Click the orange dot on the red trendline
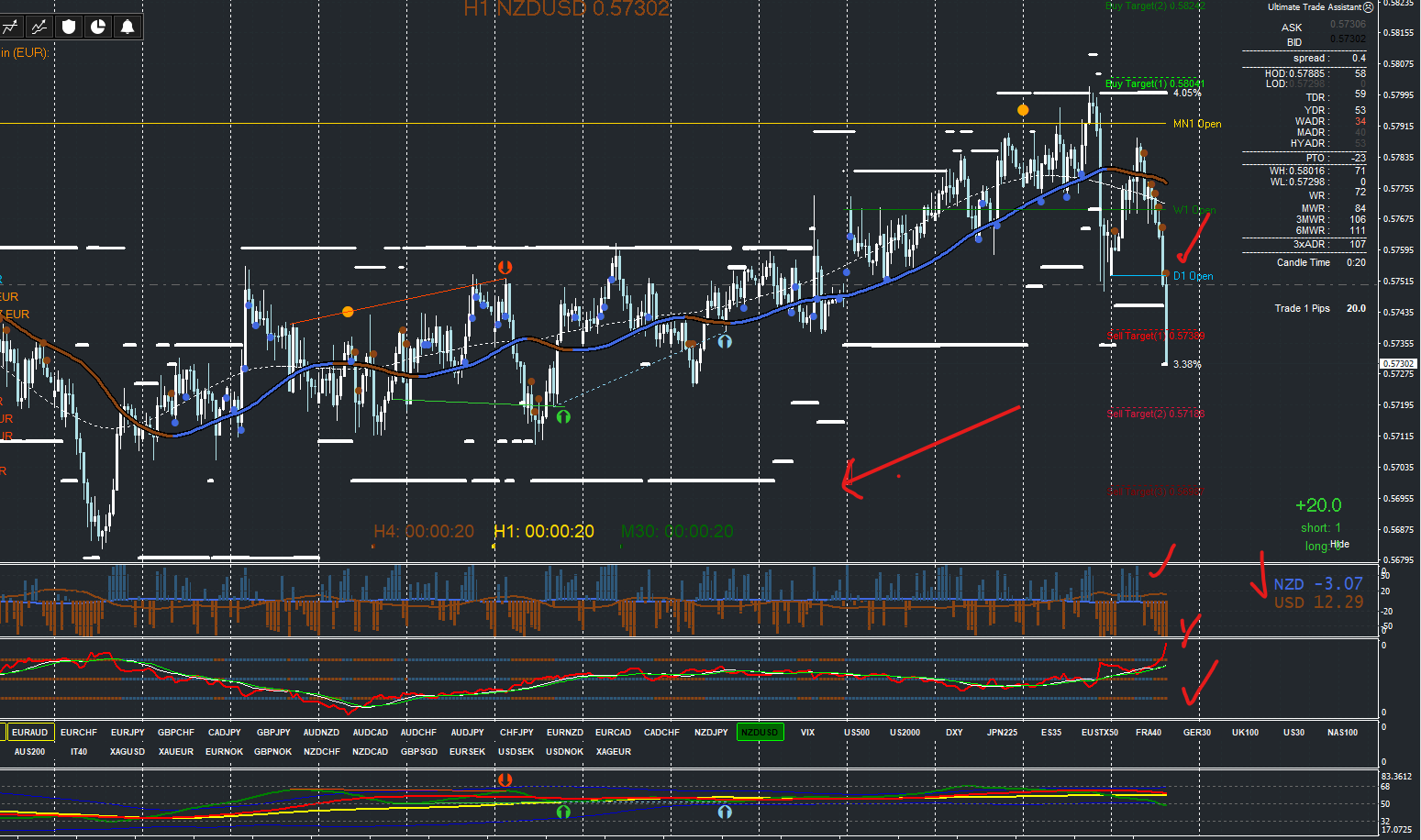Viewport: 1421px width, 840px height. point(348,312)
